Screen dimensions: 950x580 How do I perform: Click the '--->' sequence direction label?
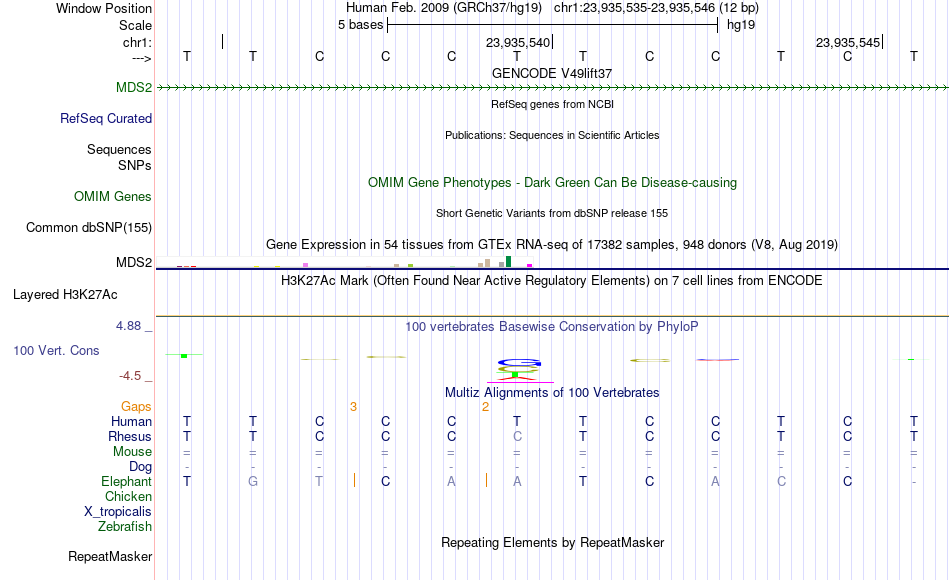point(141,58)
